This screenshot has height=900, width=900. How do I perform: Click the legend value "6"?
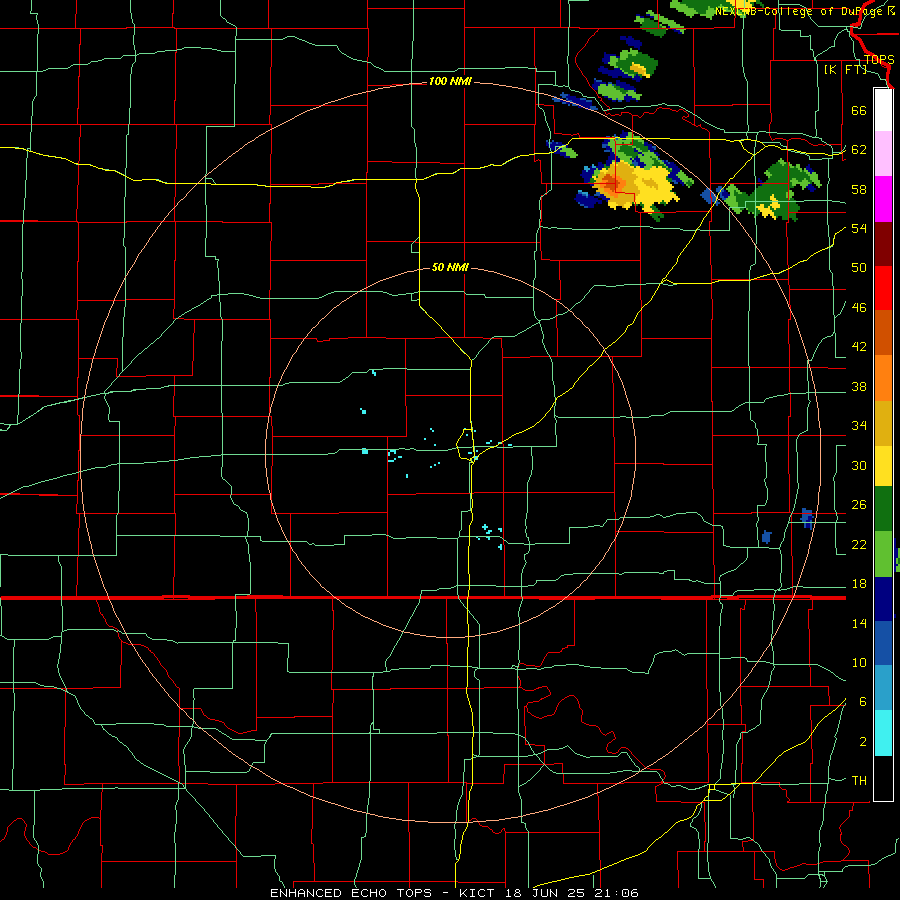[x=862, y=702]
